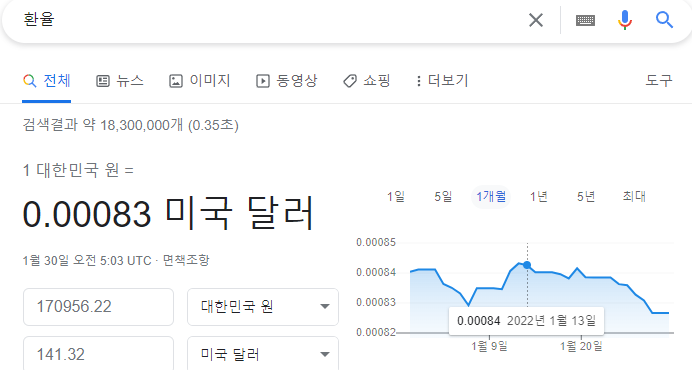Viewport: 692px width, 385px height.
Task: Clear the search box with X icon
Action: pos(536,20)
